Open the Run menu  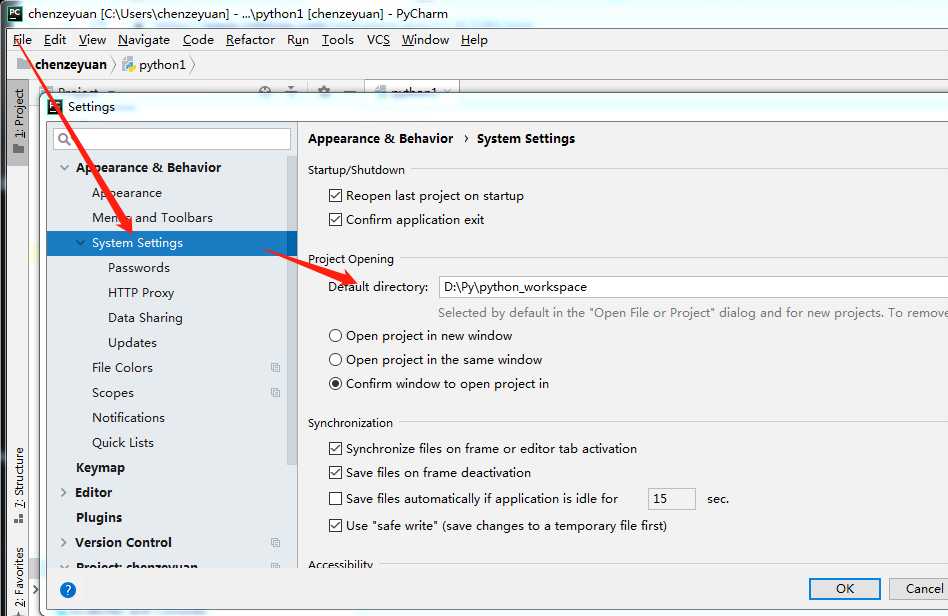click(298, 40)
